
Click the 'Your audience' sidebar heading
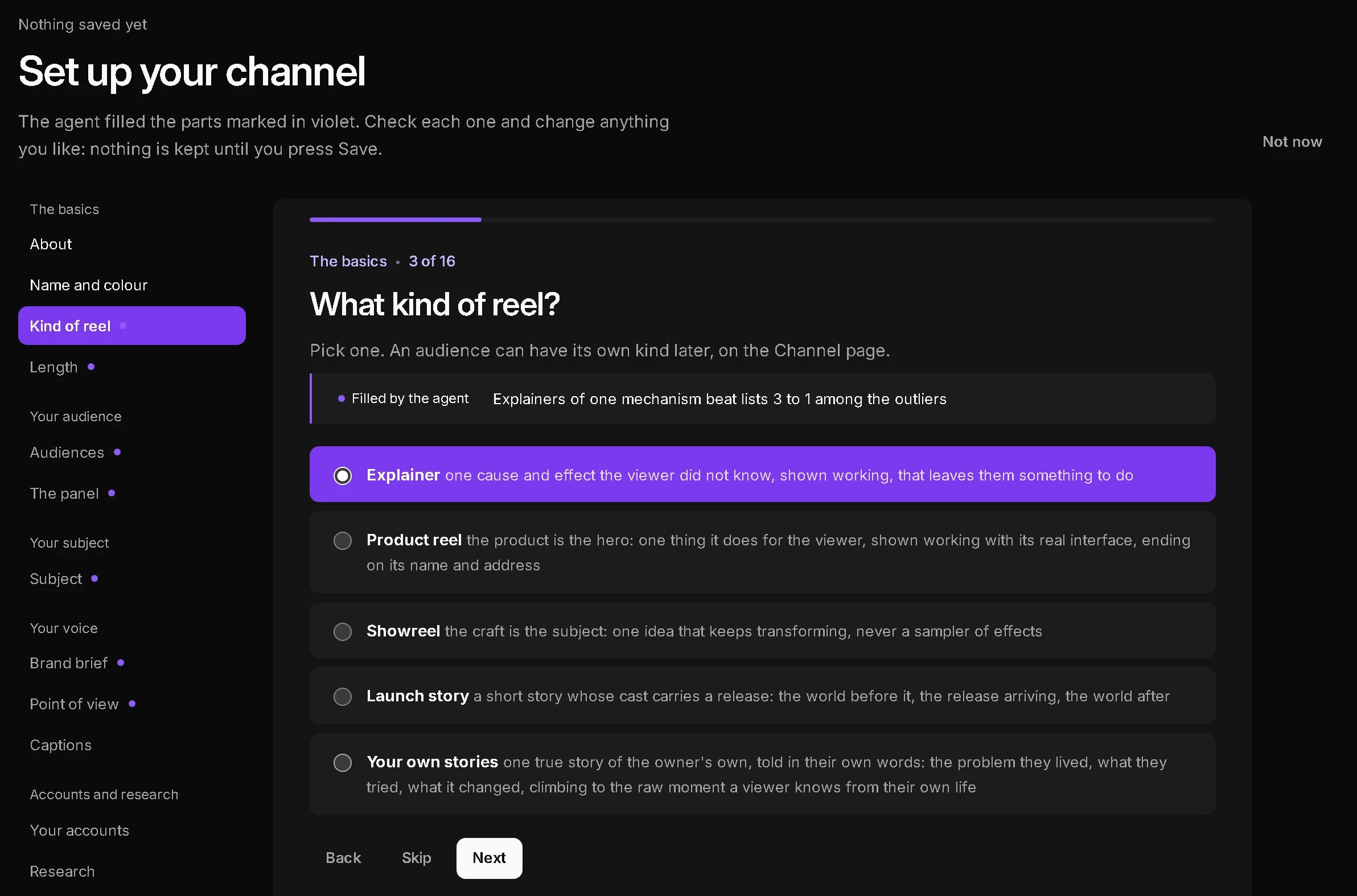[x=76, y=417]
